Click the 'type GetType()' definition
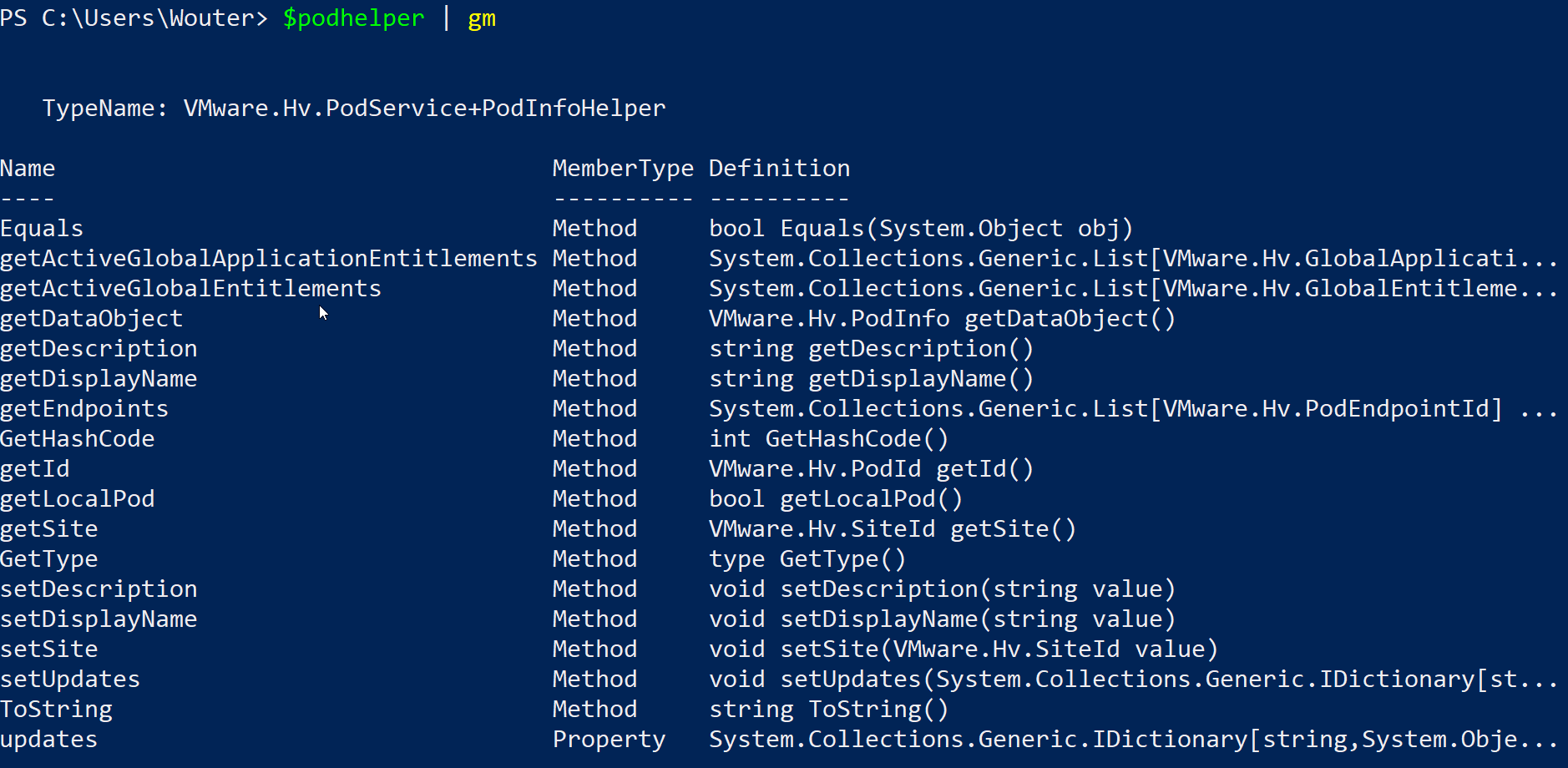The image size is (1568, 768). coord(807,559)
